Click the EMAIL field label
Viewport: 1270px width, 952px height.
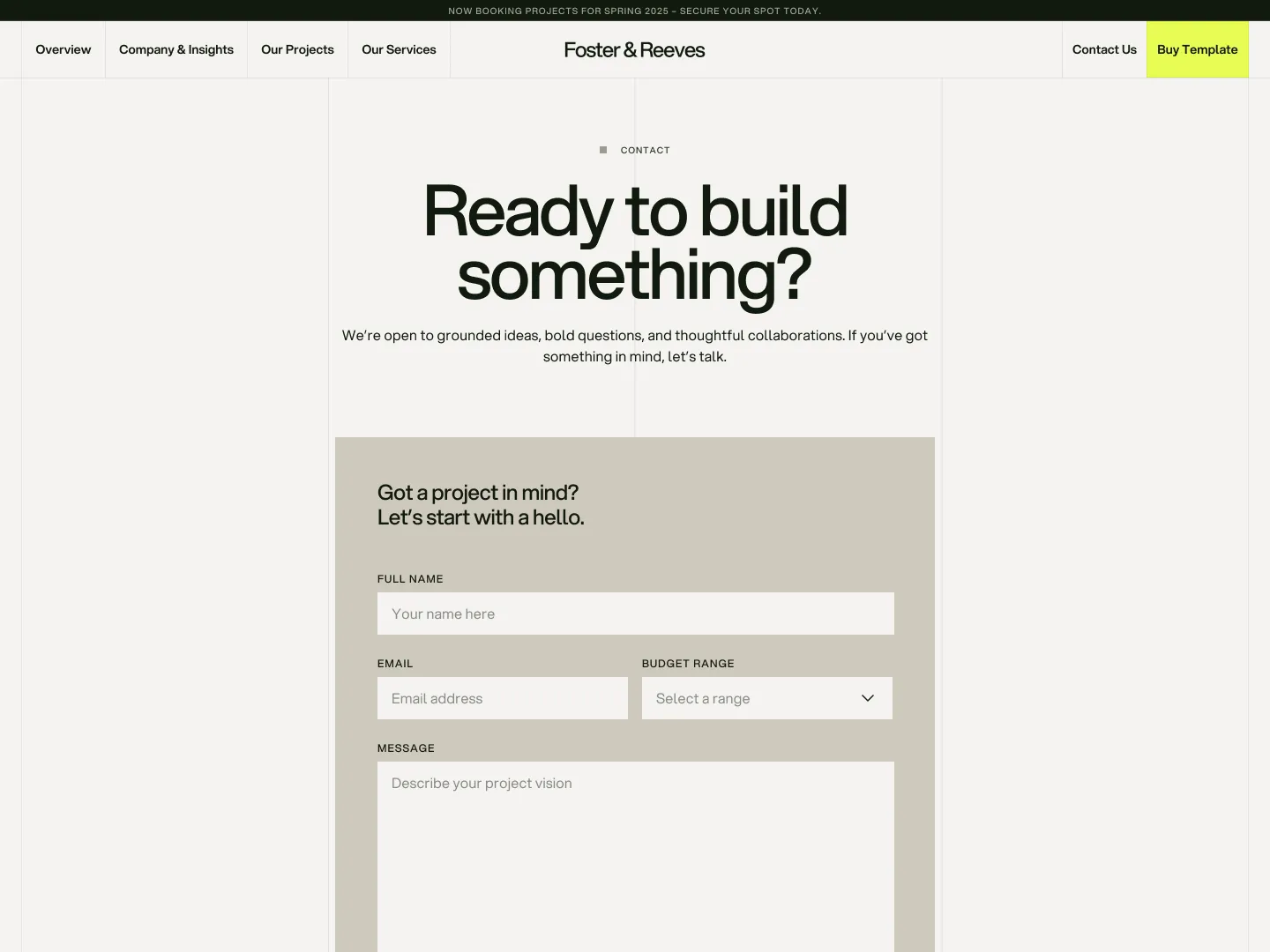coord(395,664)
